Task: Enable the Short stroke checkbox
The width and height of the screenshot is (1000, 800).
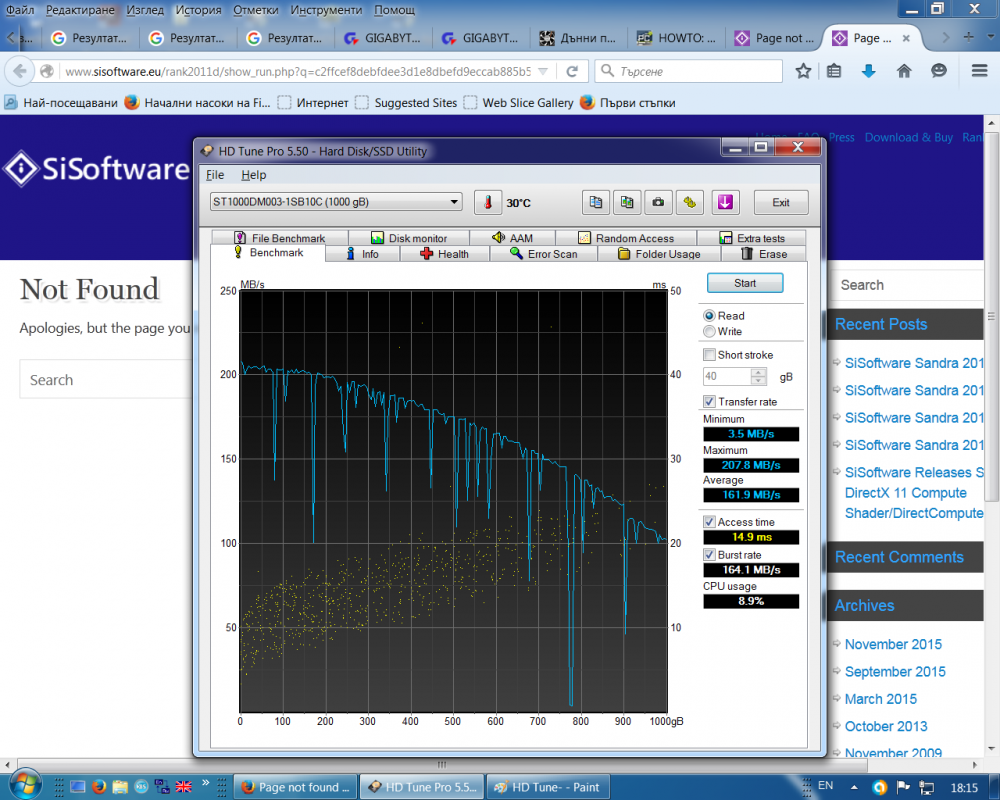Action: (x=709, y=355)
